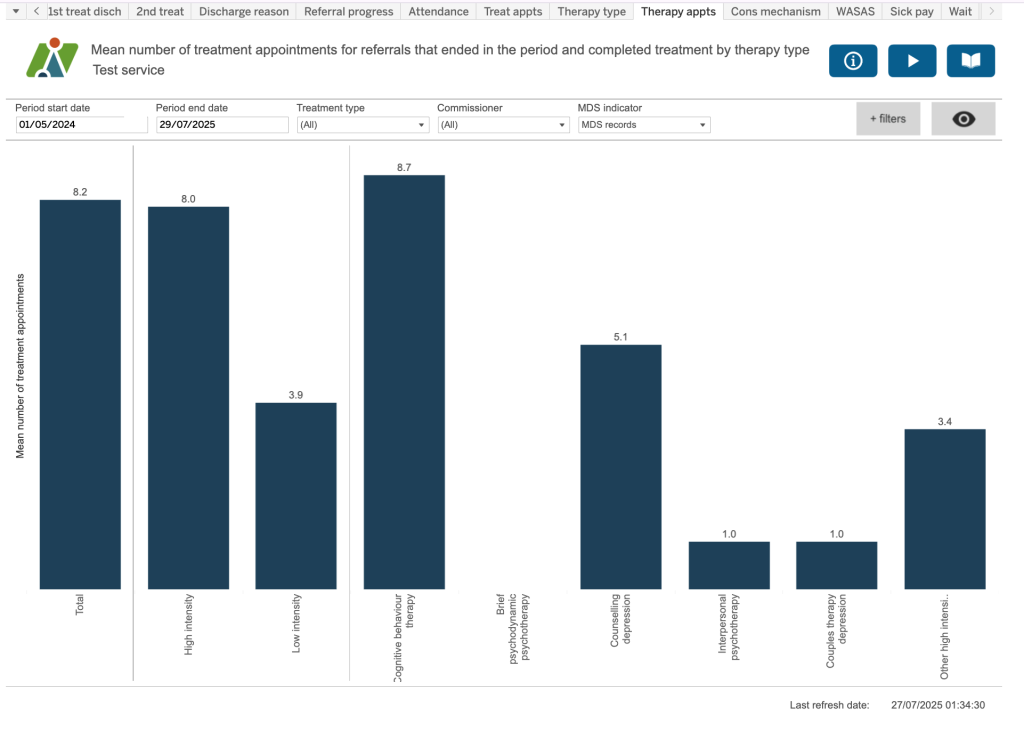Click the + filters button

tap(887, 119)
